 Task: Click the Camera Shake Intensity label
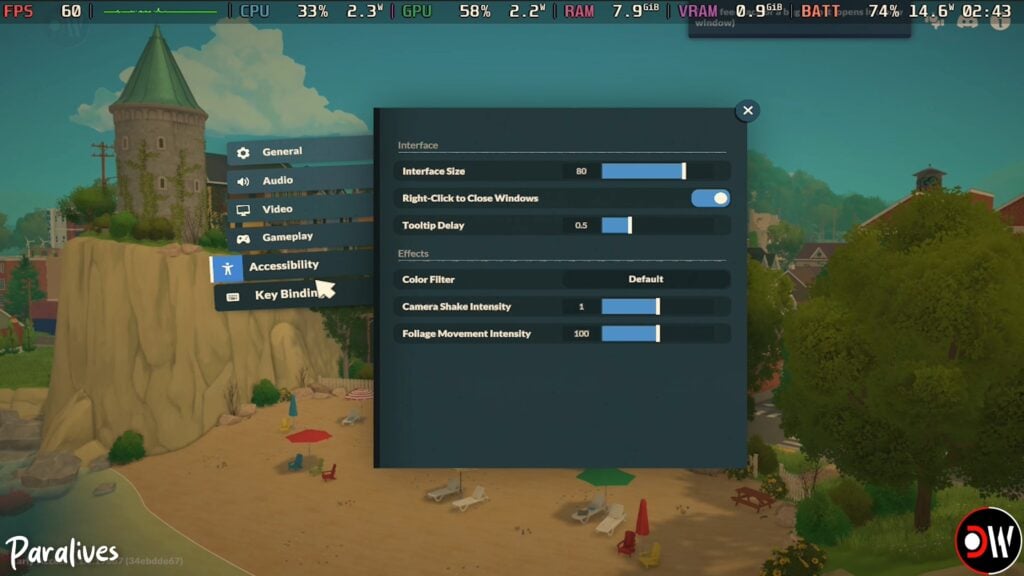tap(456, 306)
